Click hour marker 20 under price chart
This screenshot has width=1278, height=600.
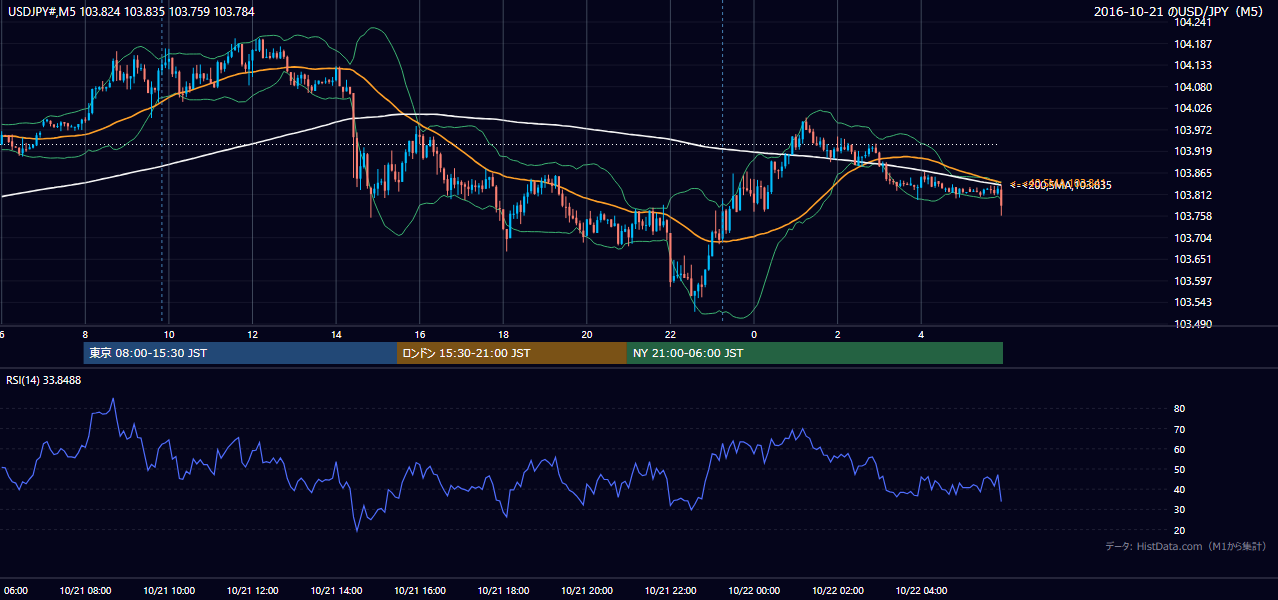pyautogui.click(x=587, y=335)
